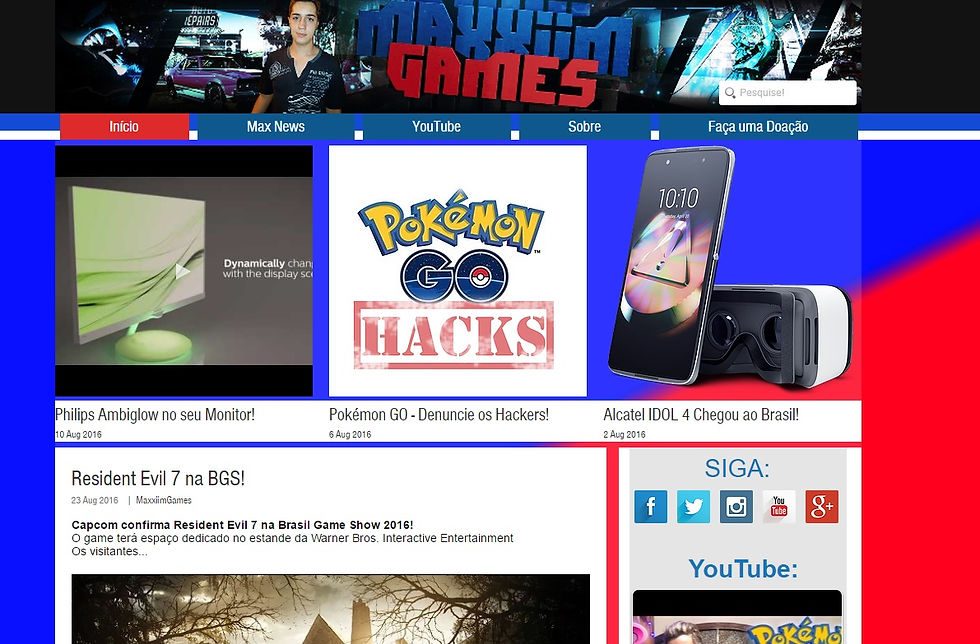The image size is (980, 644).
Task: Open the Twitter social icon
Action: [x=693, y=506]
